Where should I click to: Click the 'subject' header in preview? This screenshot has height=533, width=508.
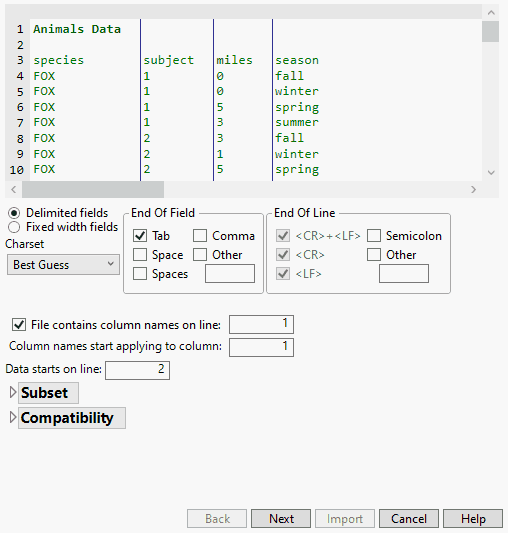tap(169, 61)
